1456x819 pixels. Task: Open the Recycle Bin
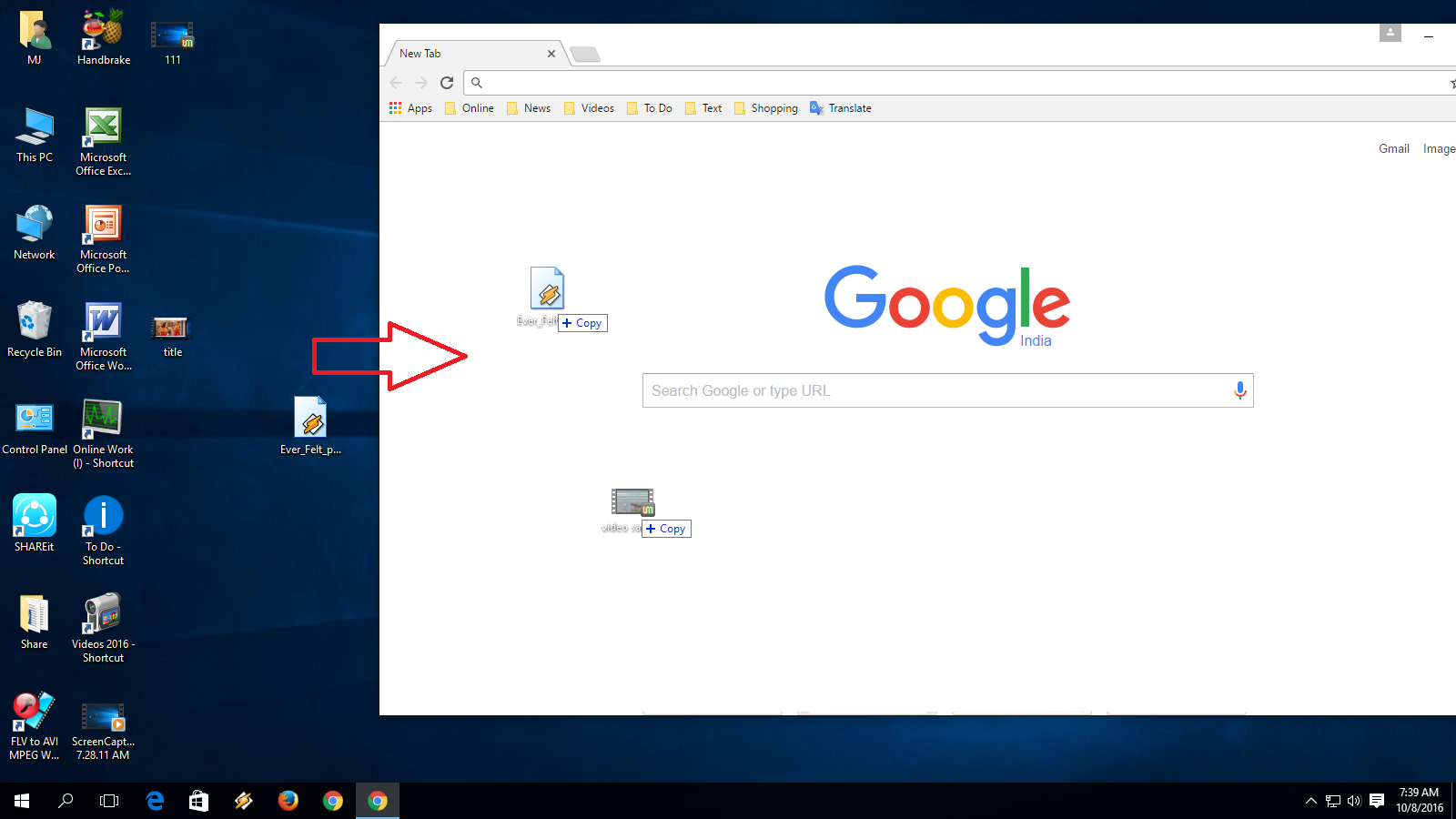click(34, 328)
